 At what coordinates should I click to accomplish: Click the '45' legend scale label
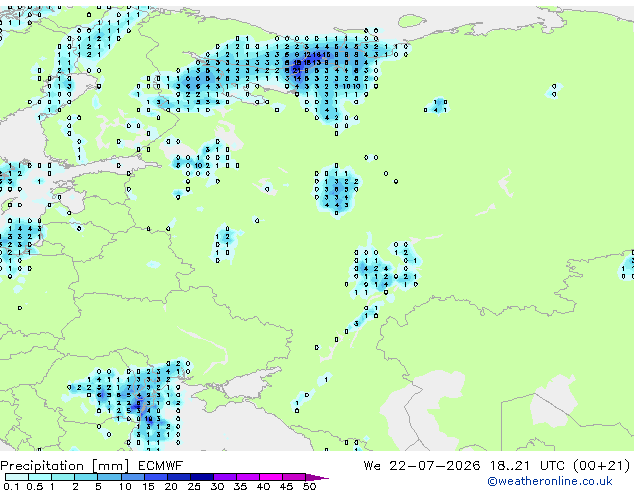coord(286,486)
